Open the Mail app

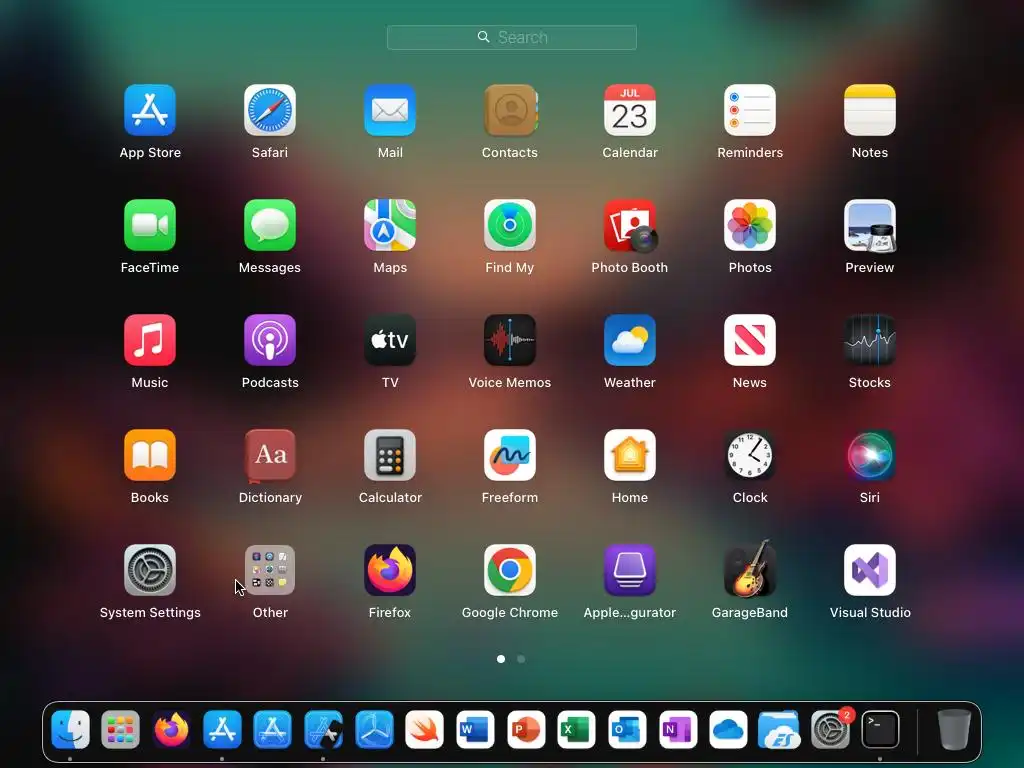[390, 110]
